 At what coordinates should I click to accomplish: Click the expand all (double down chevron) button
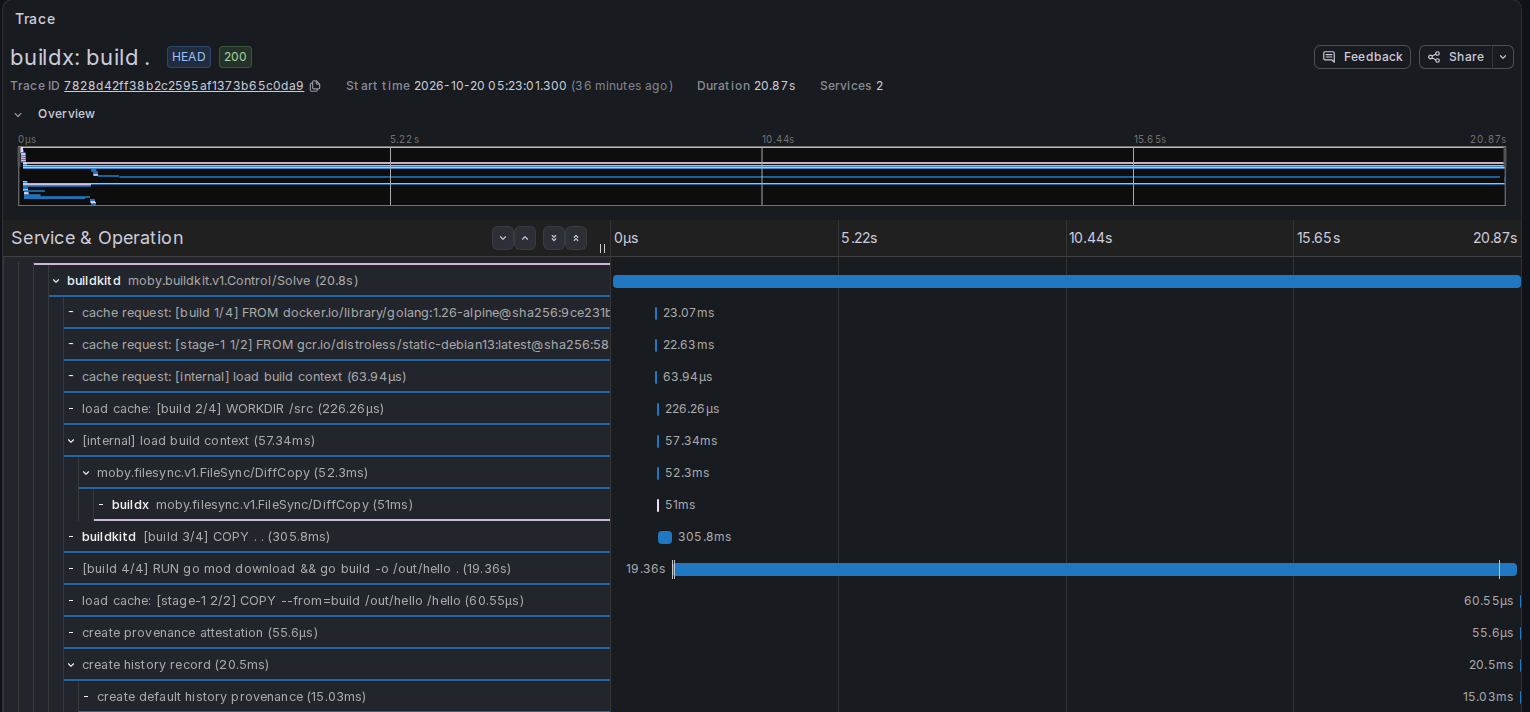coord(554,238)
